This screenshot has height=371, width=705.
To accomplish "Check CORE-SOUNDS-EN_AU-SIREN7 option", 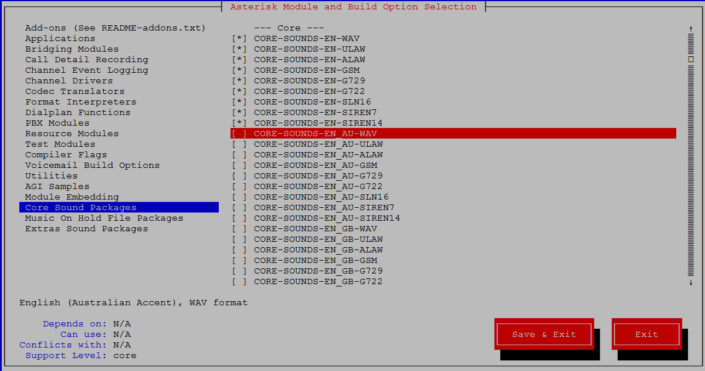I will click(x=239, y=208).
